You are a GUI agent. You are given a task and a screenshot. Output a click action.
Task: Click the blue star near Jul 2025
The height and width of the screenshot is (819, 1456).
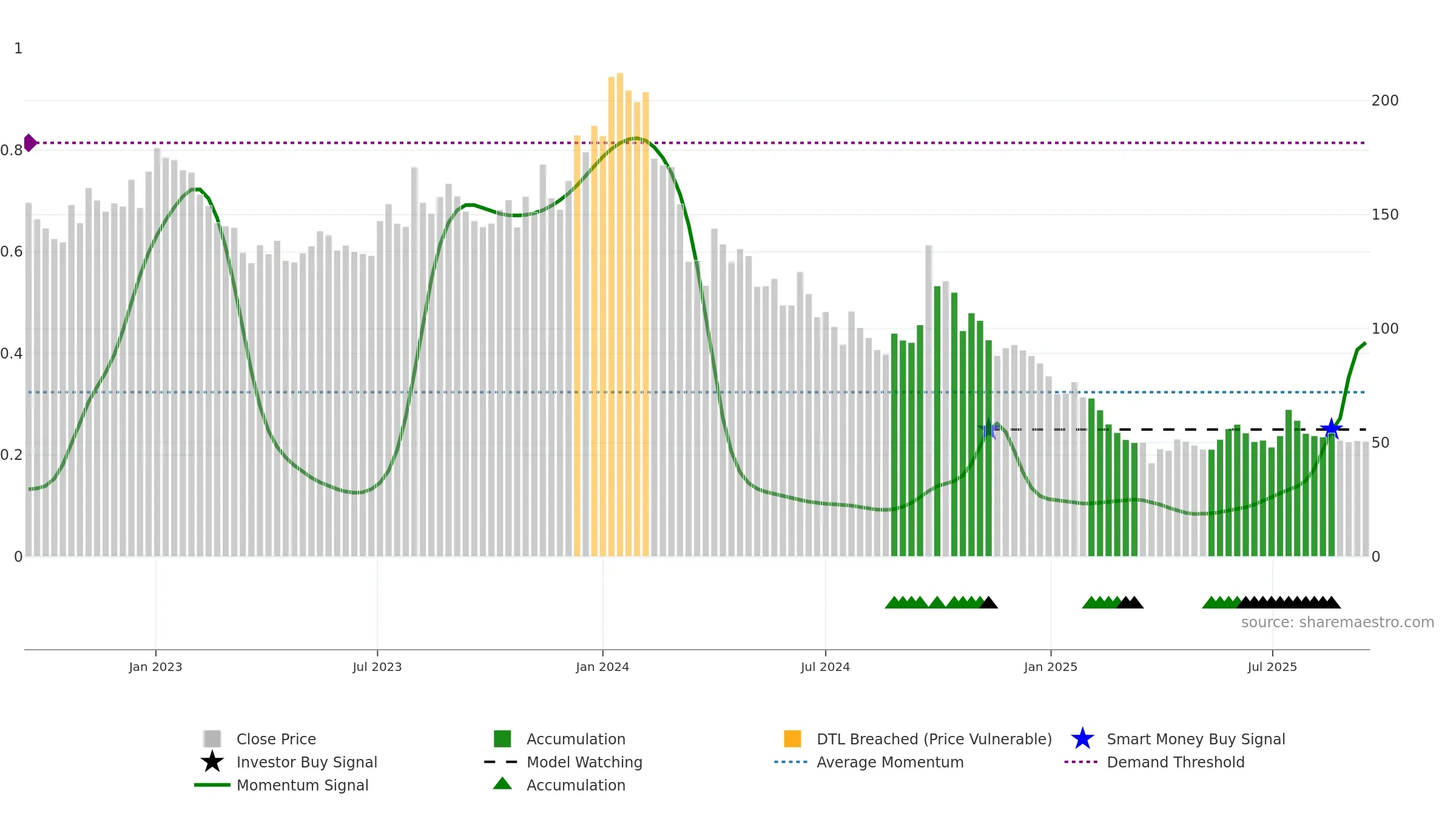pyautogui.click(x=1331, y=429)
